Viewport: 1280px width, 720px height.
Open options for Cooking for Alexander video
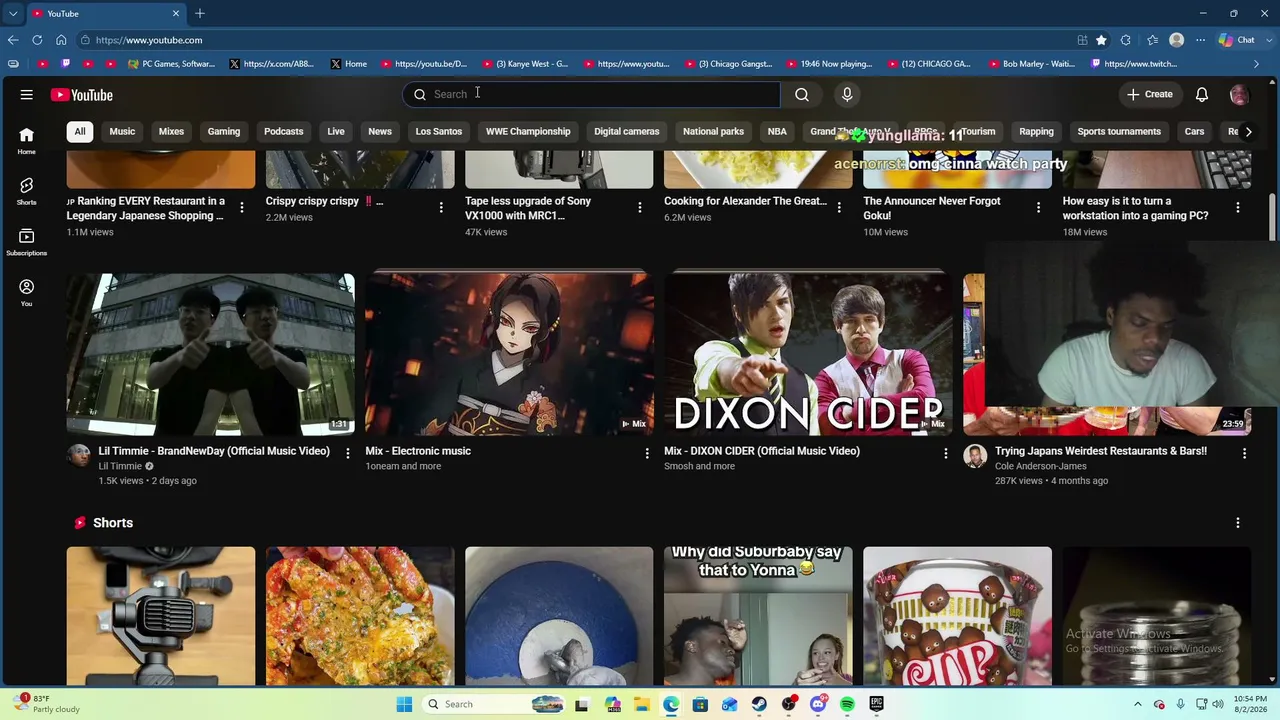[x=839, y=207]
